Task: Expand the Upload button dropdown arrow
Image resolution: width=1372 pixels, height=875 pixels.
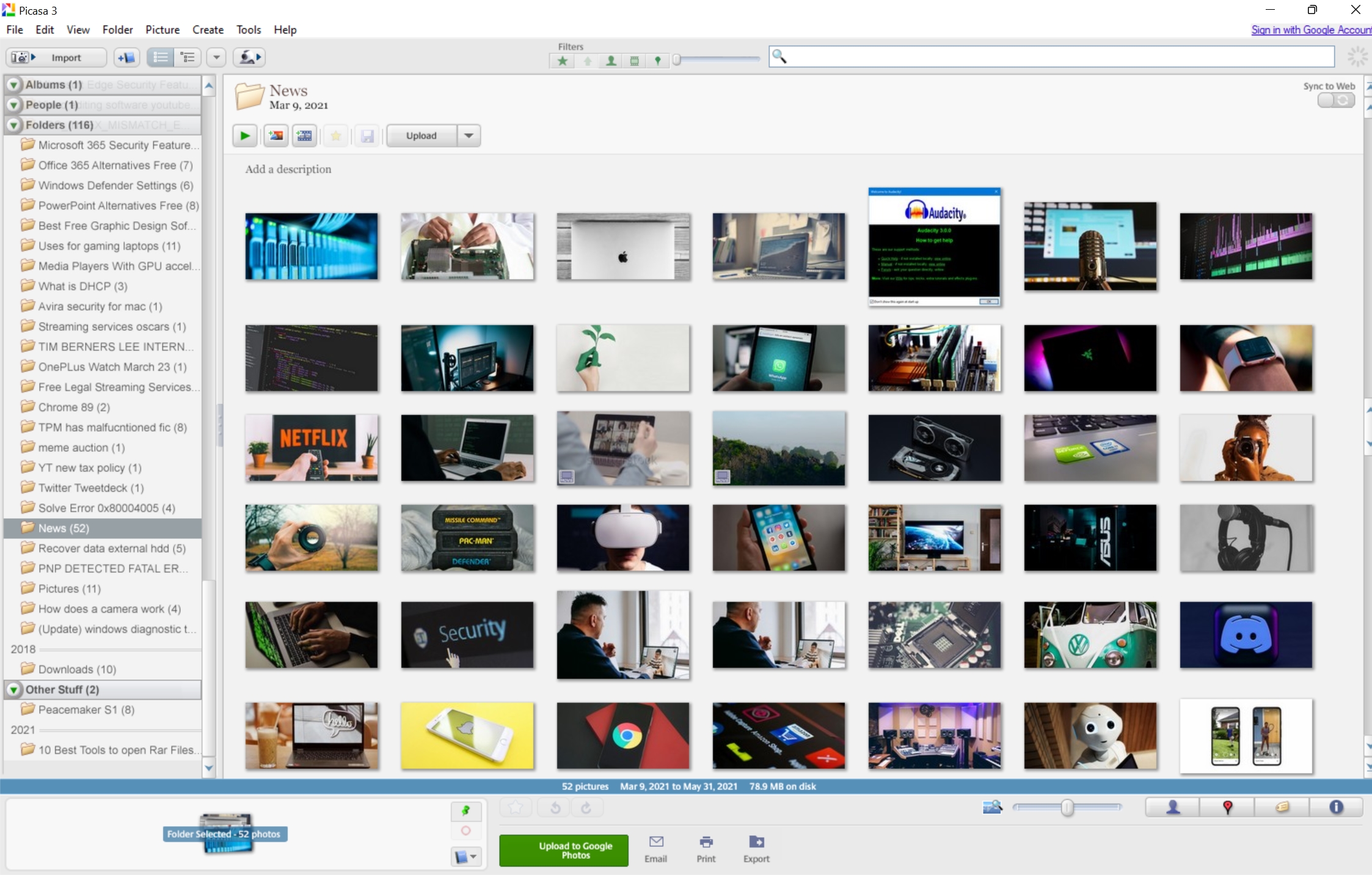Action: (x=468, y=135)
